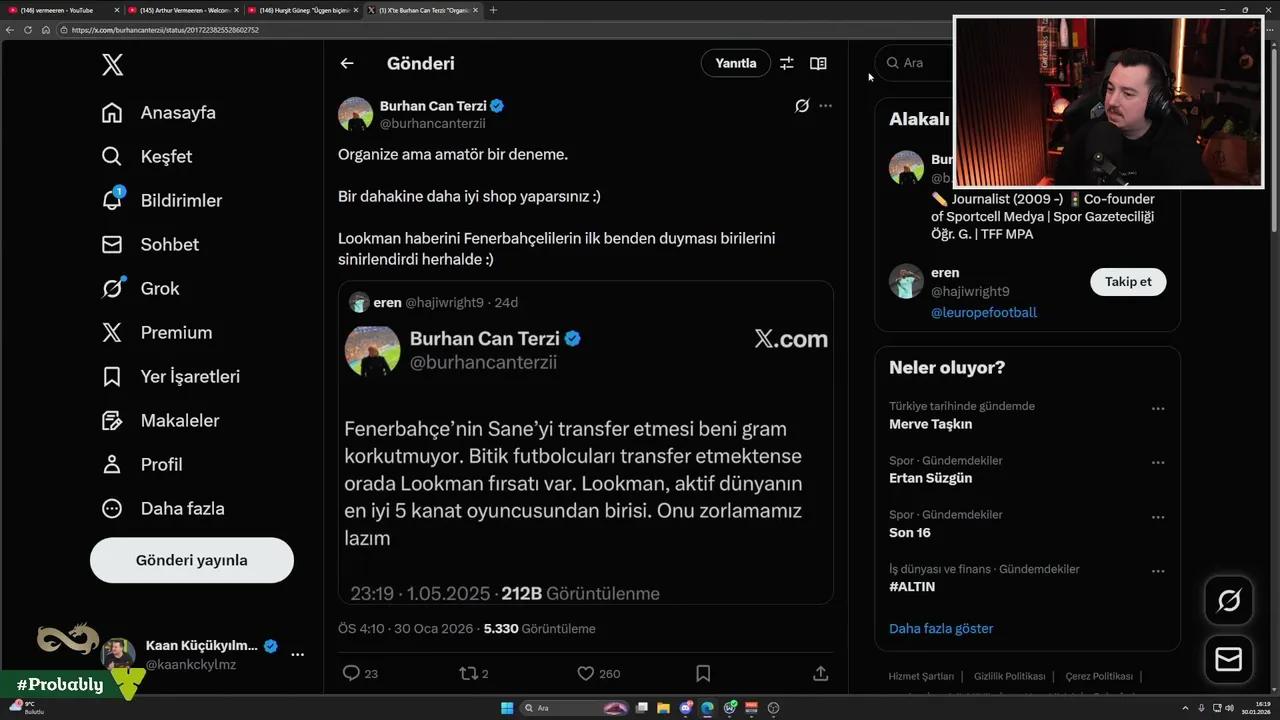The width and height of the screenshot is (1280, 720).
Task: Like the post showing 260 likes
Action: (x=586, y=674)
